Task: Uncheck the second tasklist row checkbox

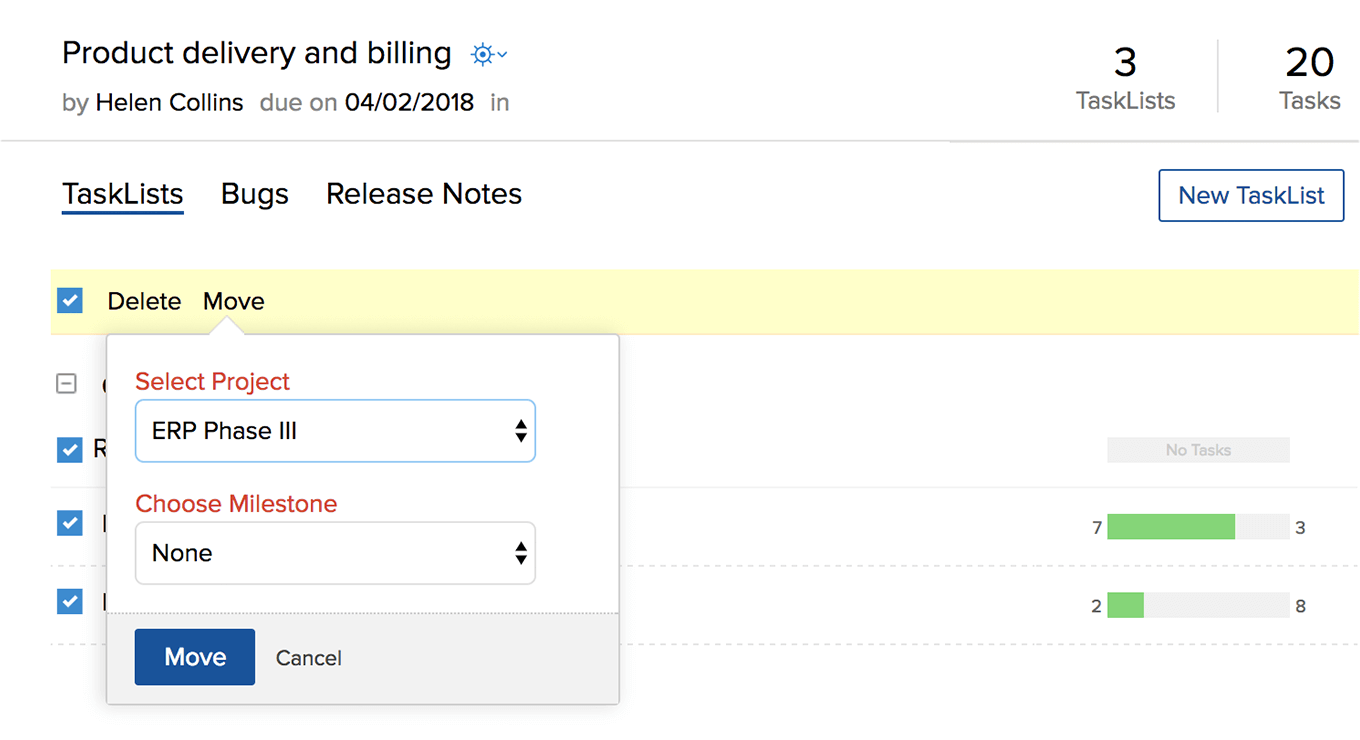Action: (x=70, y=522)
